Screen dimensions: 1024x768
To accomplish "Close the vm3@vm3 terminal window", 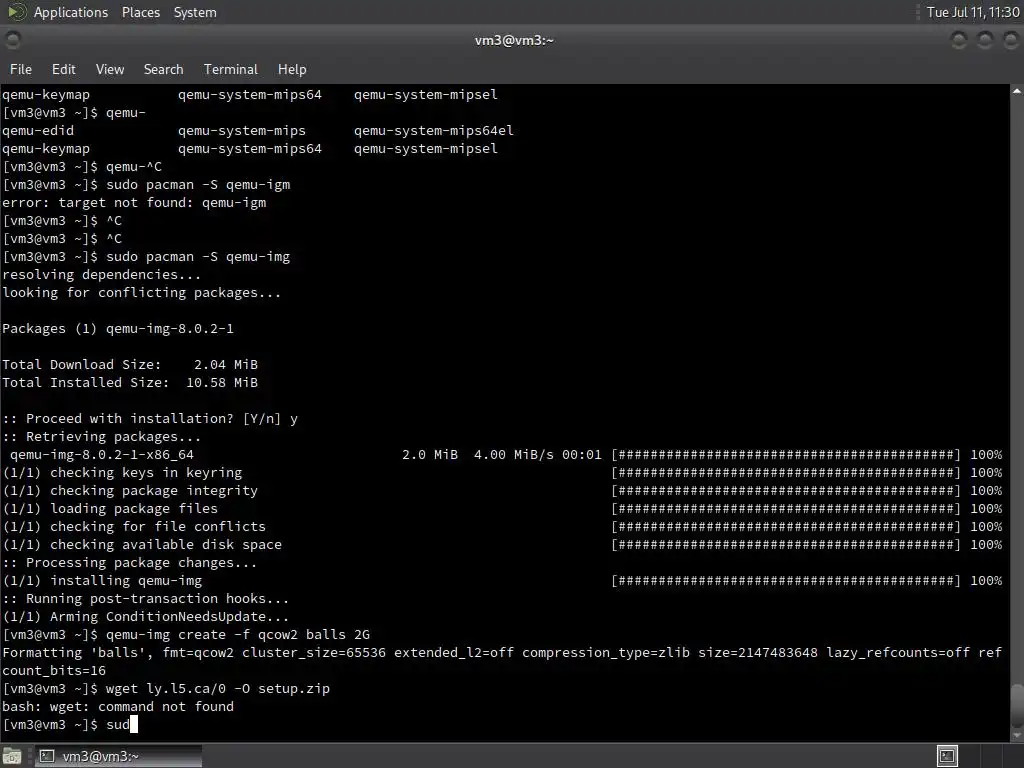I will click(x=1010, y=40).
